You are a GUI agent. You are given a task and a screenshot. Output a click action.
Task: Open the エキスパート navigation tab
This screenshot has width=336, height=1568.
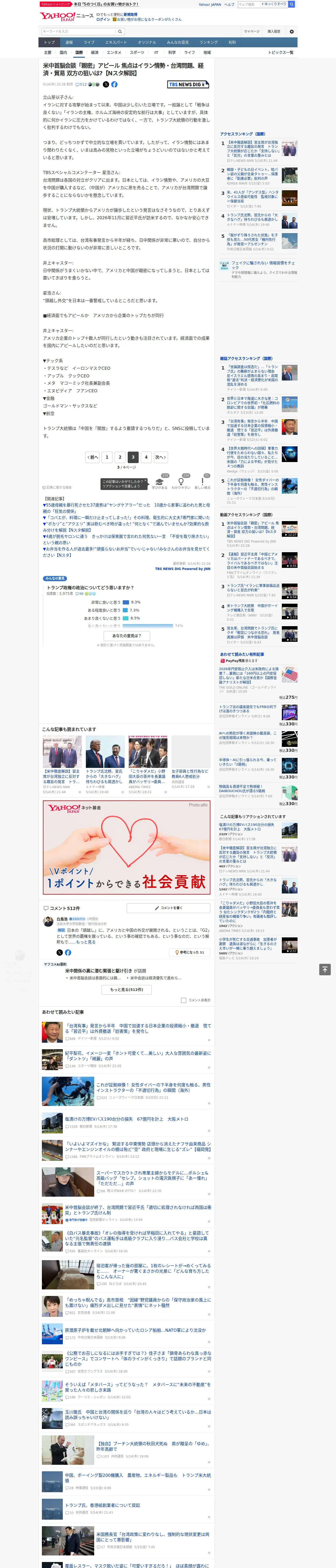[x=116, y=43]
